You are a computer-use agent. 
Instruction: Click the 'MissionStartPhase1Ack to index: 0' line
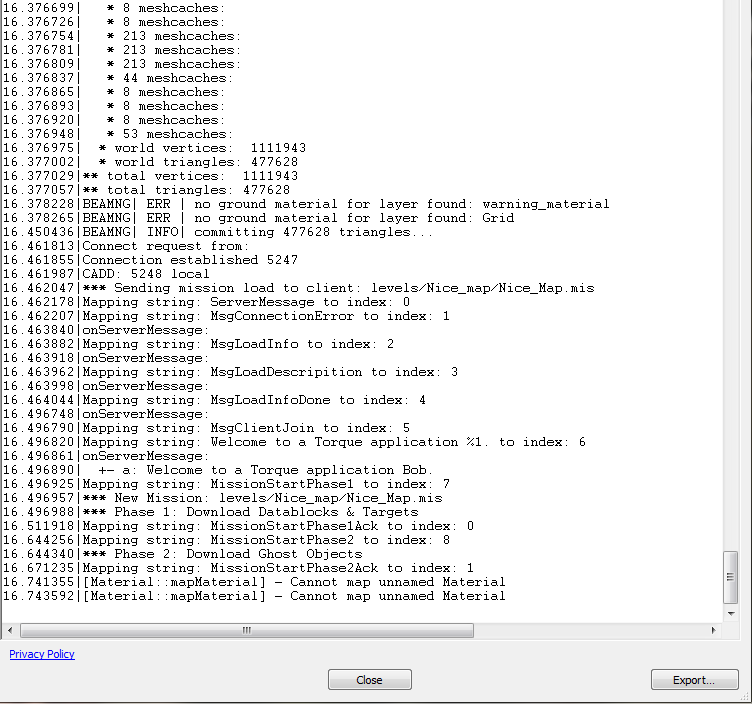pyautogui.click(x=238, y=526)
